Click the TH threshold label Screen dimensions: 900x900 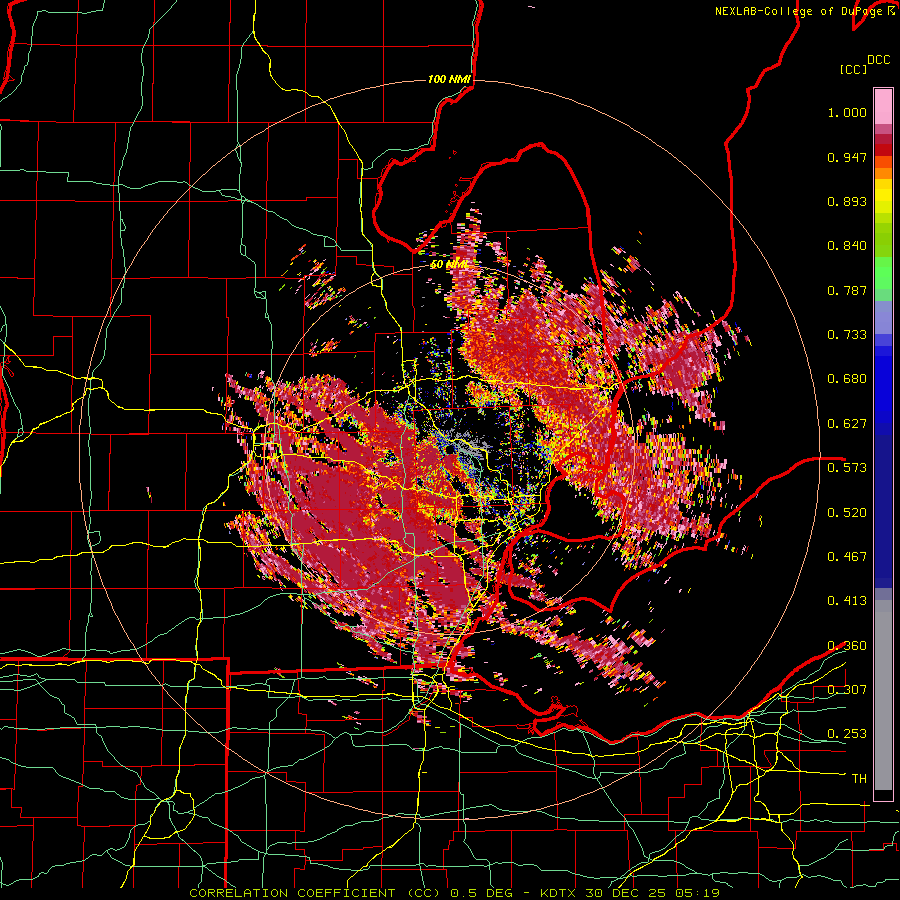point(859,779)
